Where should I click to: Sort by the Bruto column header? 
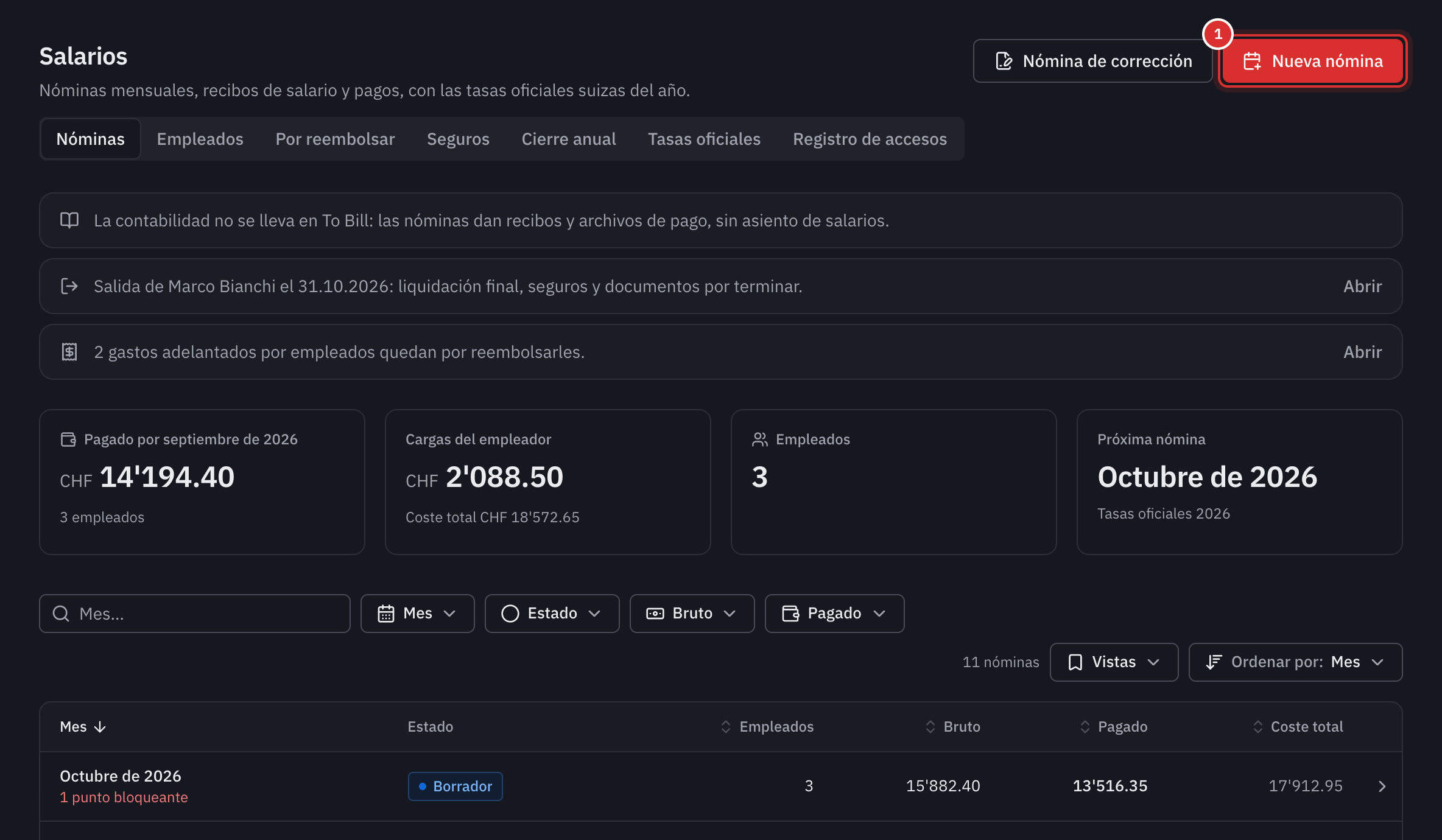pos(953,727)
